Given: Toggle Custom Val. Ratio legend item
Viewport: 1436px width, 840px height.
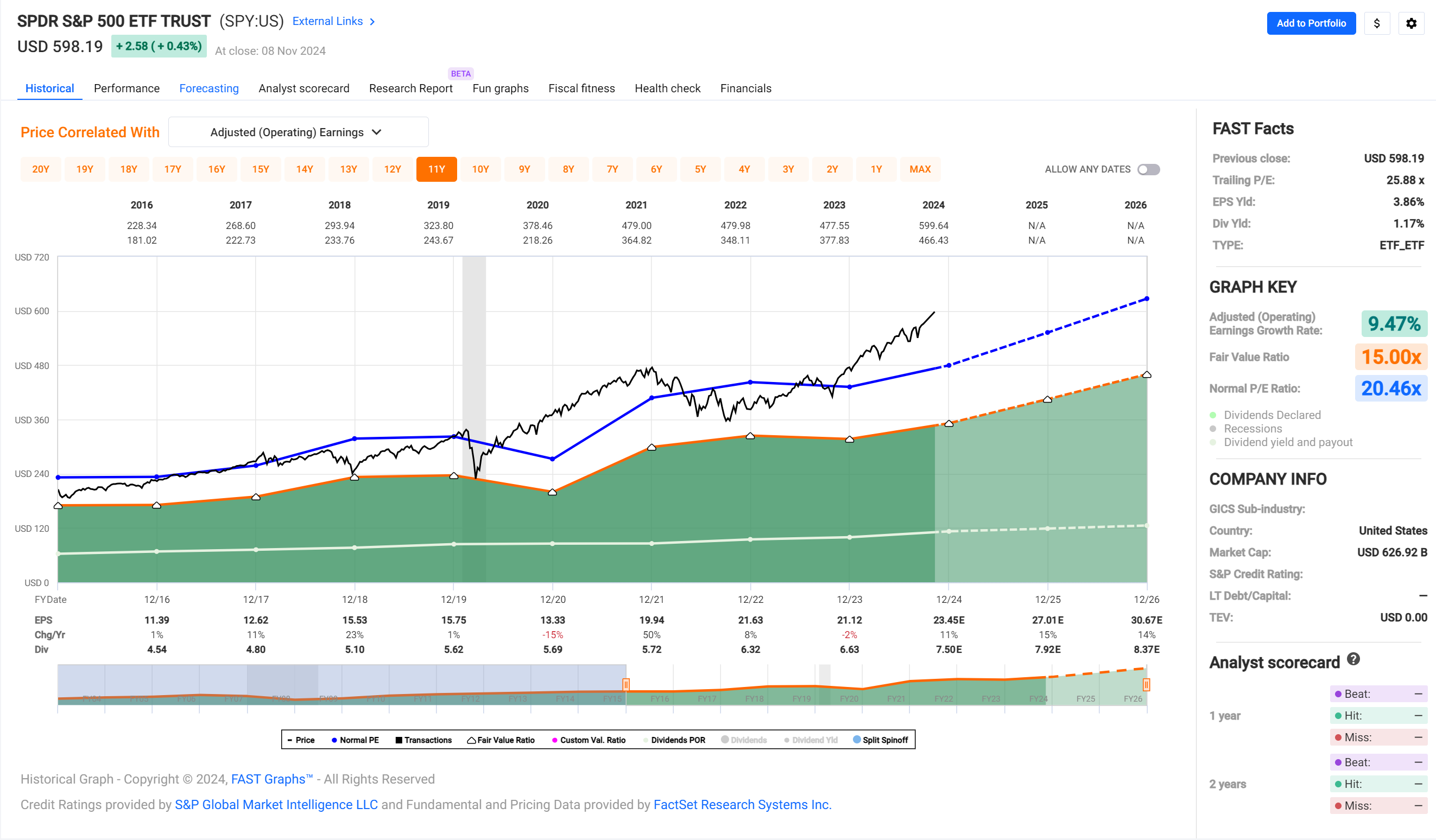Looking at the screenshot, I should 589,740.
